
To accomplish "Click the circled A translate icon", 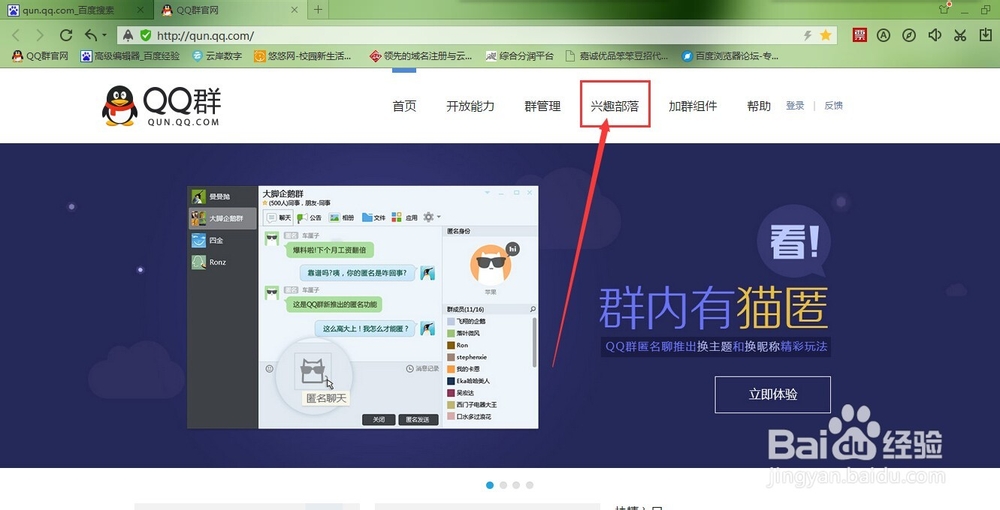I will pyautogui.click(x=883, y=35).
